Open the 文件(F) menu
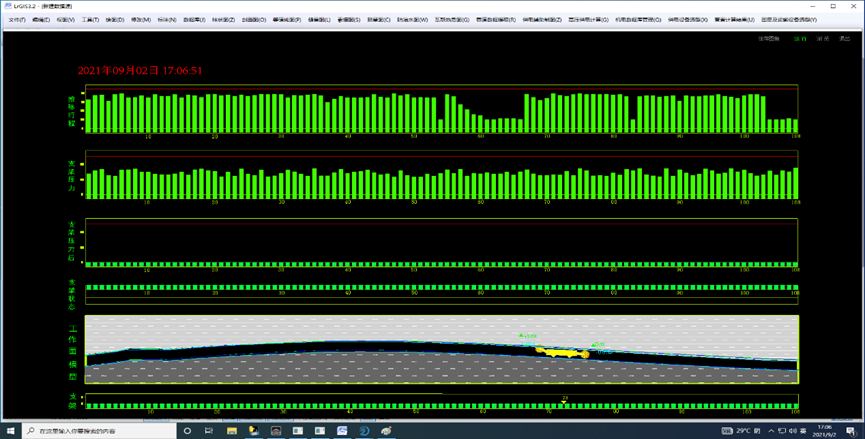The height and width of the screenshot is (439, 865). [16, 20]
